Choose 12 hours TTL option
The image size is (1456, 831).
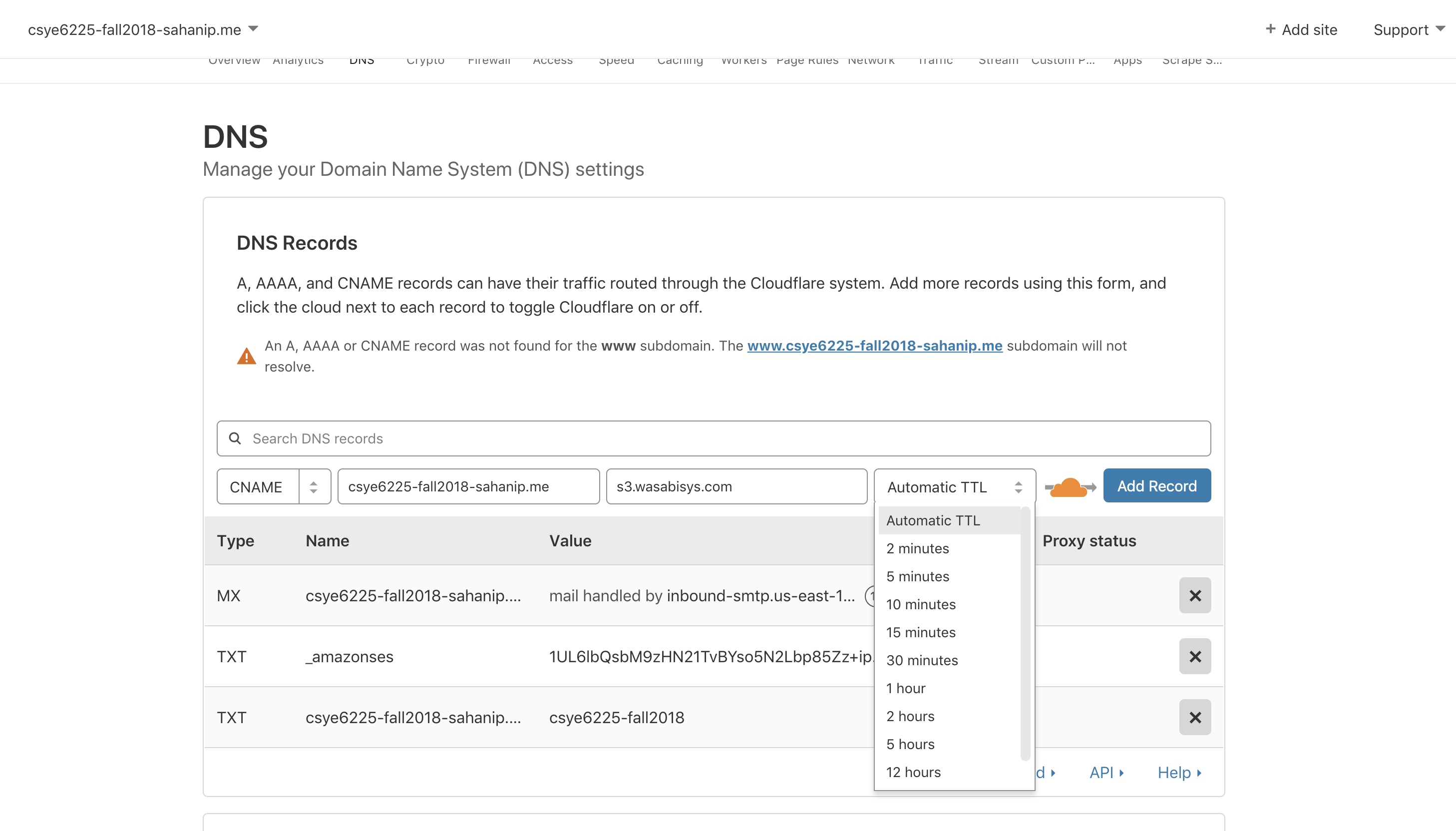coord(949,772)
